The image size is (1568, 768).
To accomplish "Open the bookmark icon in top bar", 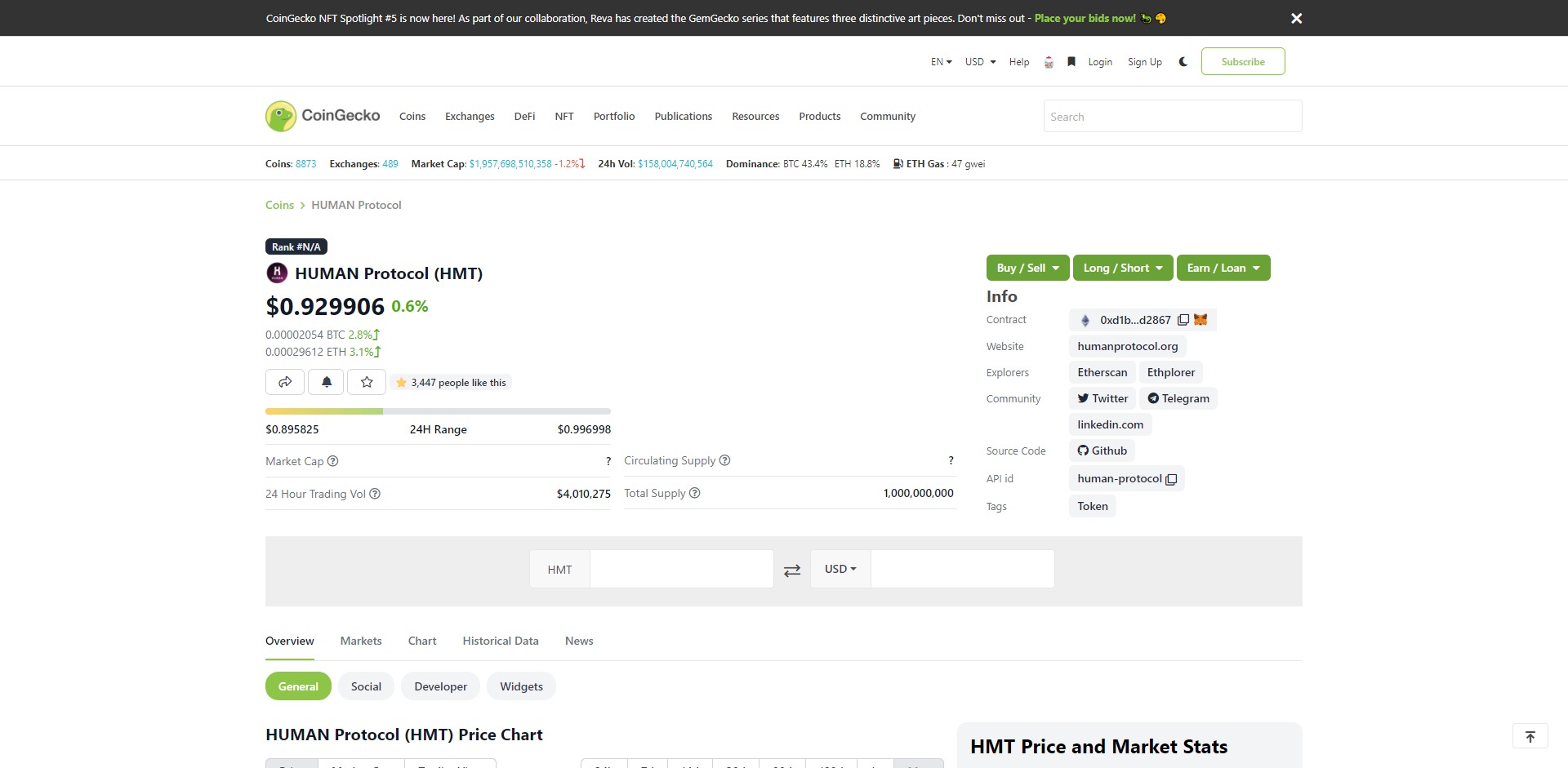I will [1071, 61].
